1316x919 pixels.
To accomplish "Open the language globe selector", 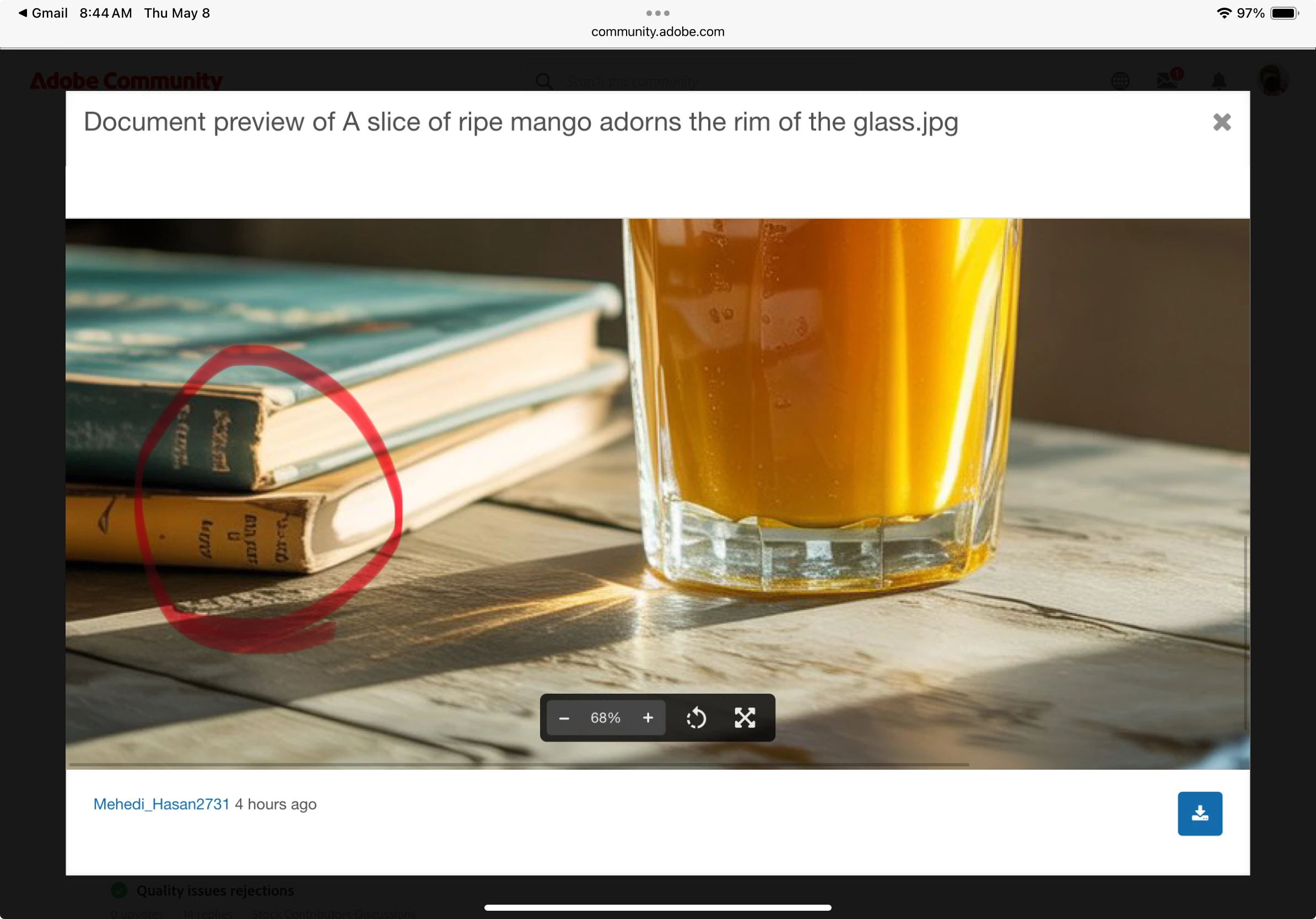I will click(1120, 81).
